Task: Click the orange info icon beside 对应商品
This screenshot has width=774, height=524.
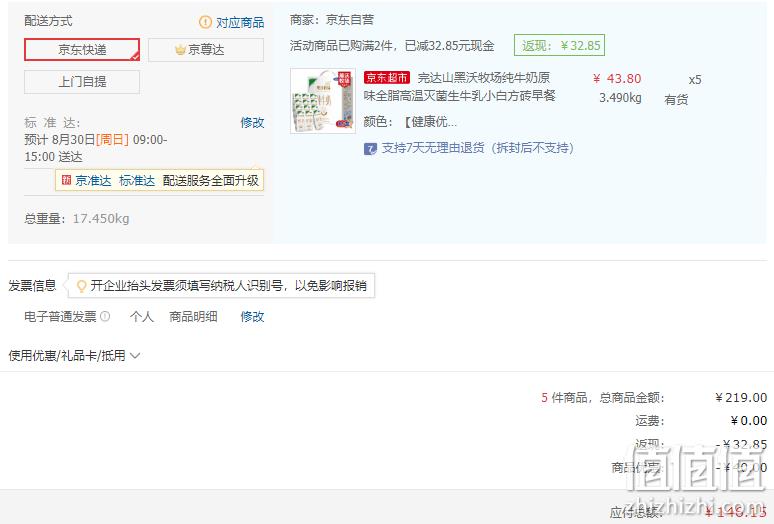Action: click(x=205, y=22)
